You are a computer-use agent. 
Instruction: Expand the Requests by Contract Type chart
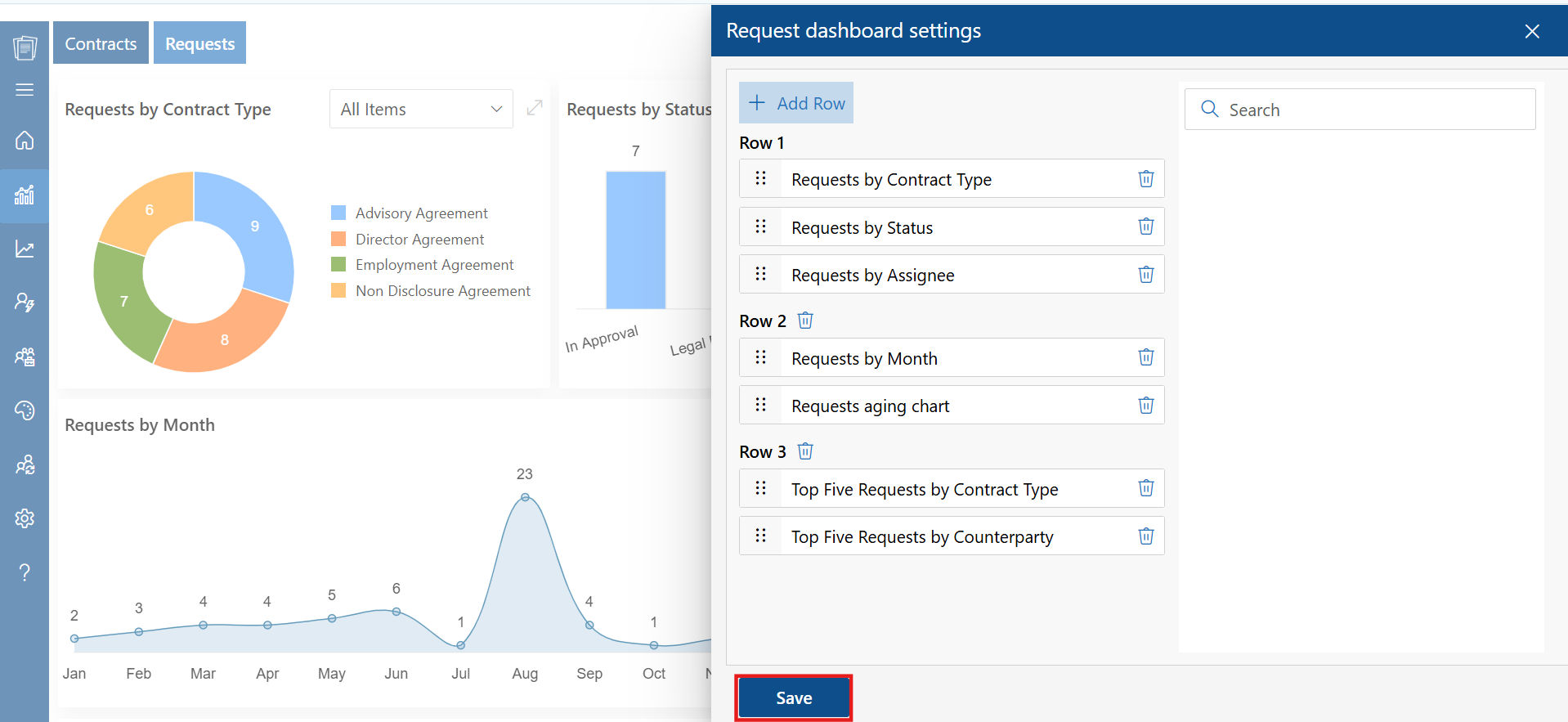coord(535,108)
